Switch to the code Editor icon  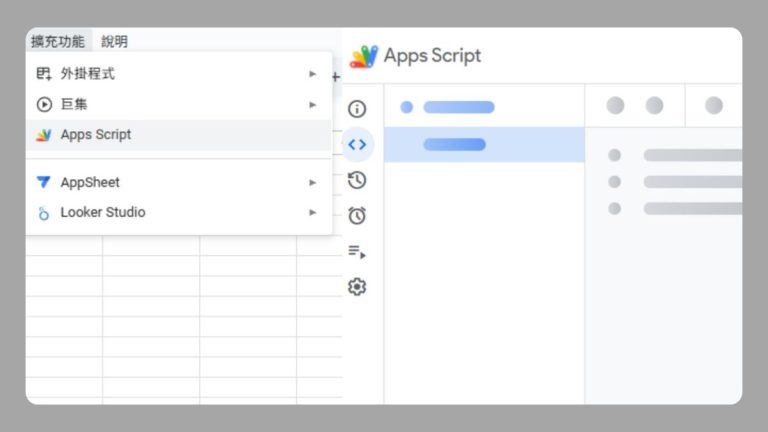click(357, 144)
